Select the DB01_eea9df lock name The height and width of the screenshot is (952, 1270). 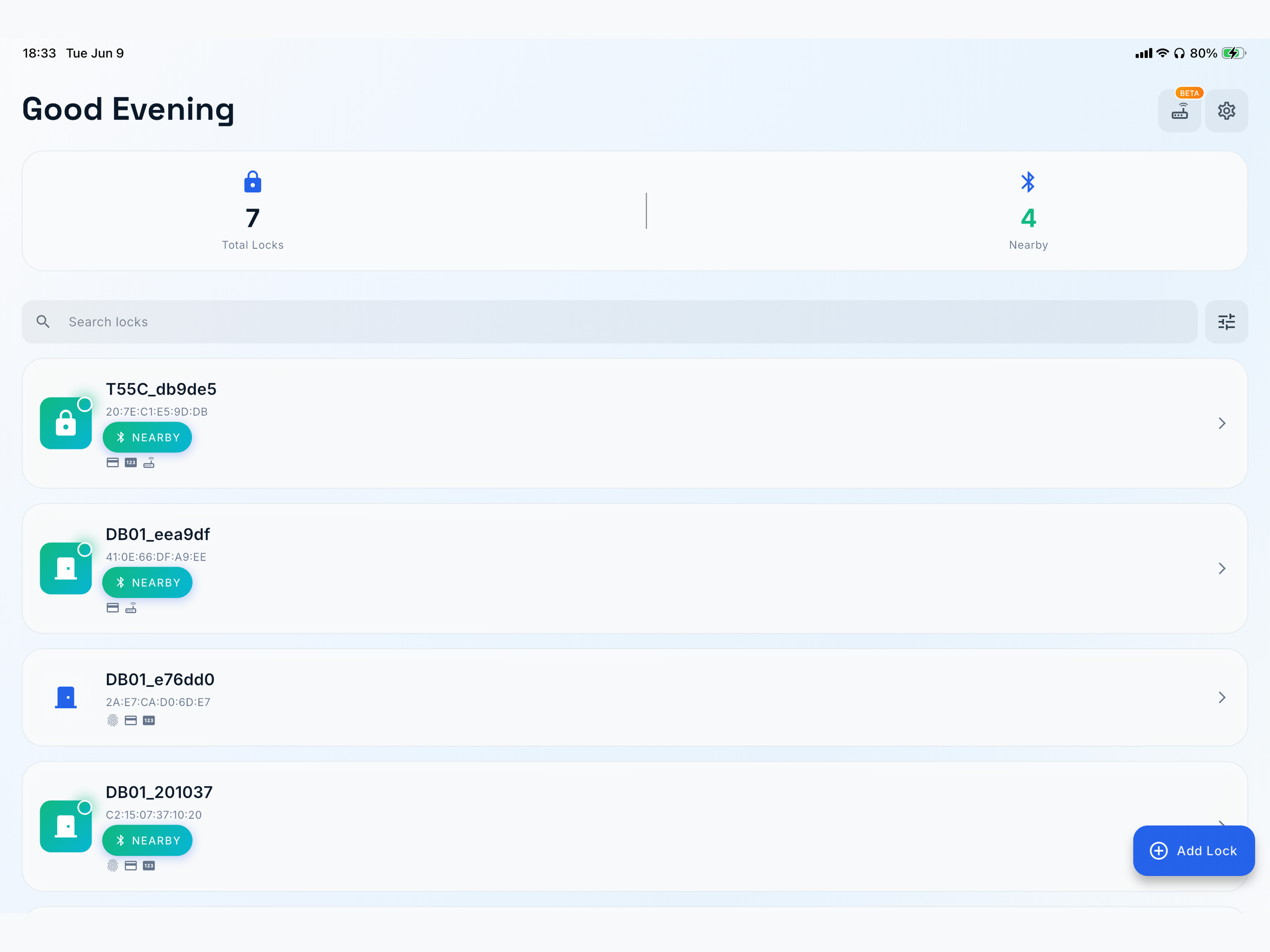pyautogui.click(x=158, y=535)
